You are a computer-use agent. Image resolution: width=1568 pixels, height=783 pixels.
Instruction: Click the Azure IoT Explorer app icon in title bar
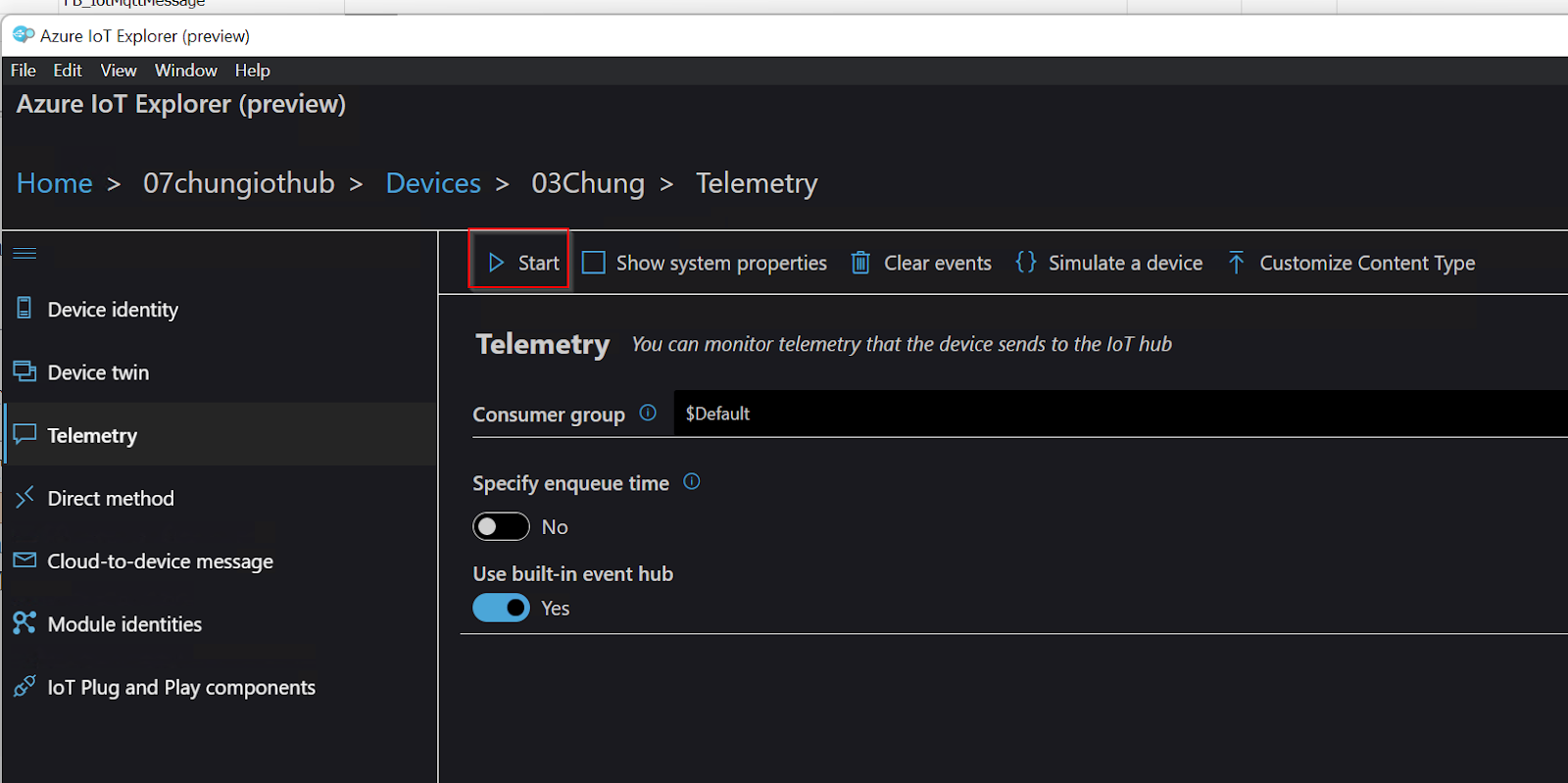(x=24, y=35)
